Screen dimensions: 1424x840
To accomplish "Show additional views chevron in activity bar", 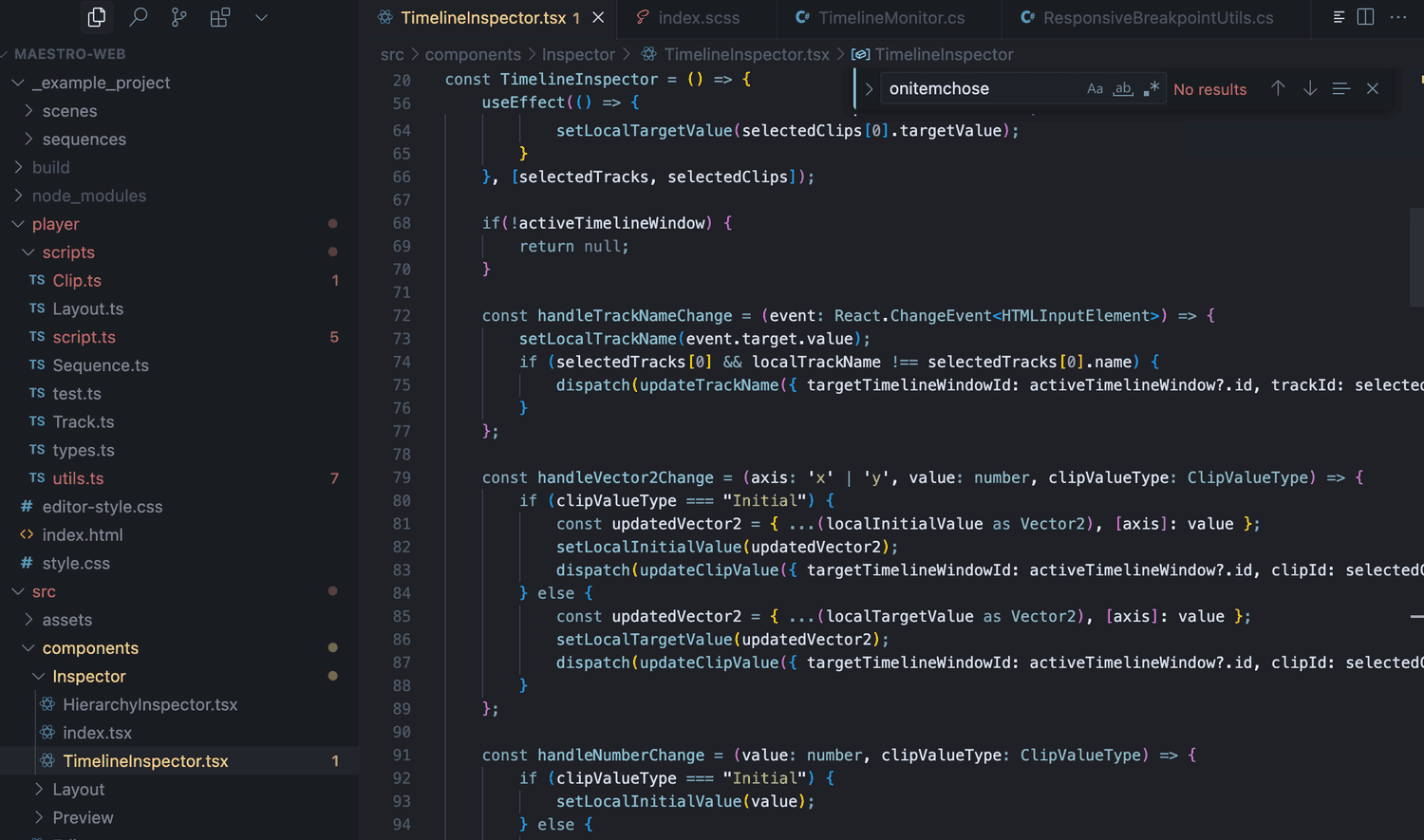I will pos(261,17).
